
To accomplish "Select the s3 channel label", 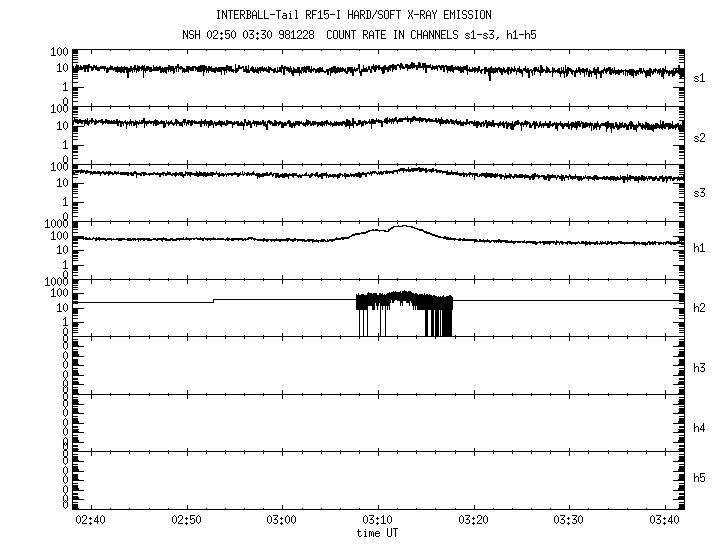I will coord(699,194).
